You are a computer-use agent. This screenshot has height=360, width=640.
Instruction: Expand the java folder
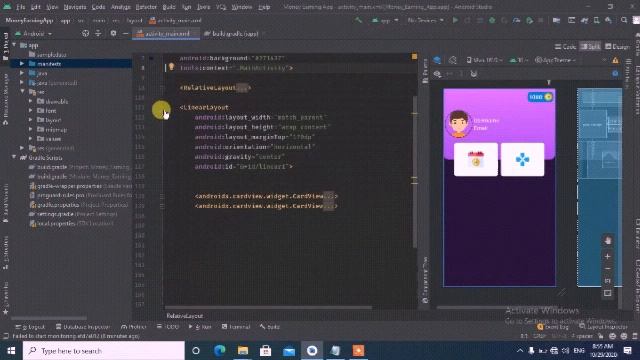(22, 73)
